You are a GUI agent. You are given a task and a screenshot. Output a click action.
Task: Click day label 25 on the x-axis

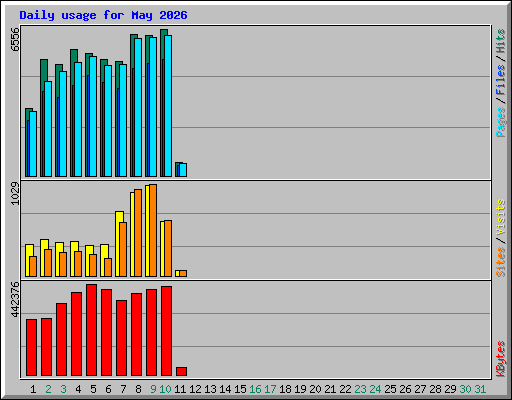(390, 389)
